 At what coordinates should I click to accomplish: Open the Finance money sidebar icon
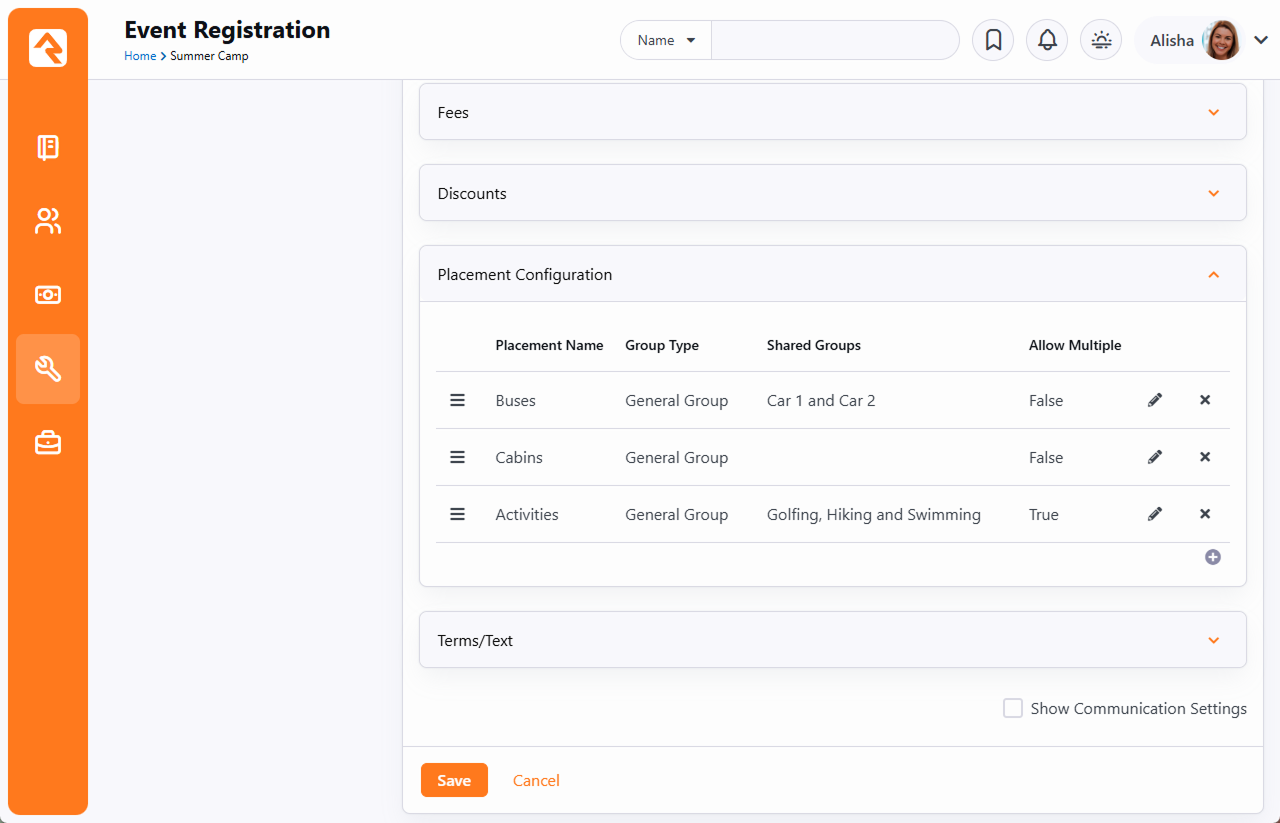pyautogui.click(x=48, y=295)
